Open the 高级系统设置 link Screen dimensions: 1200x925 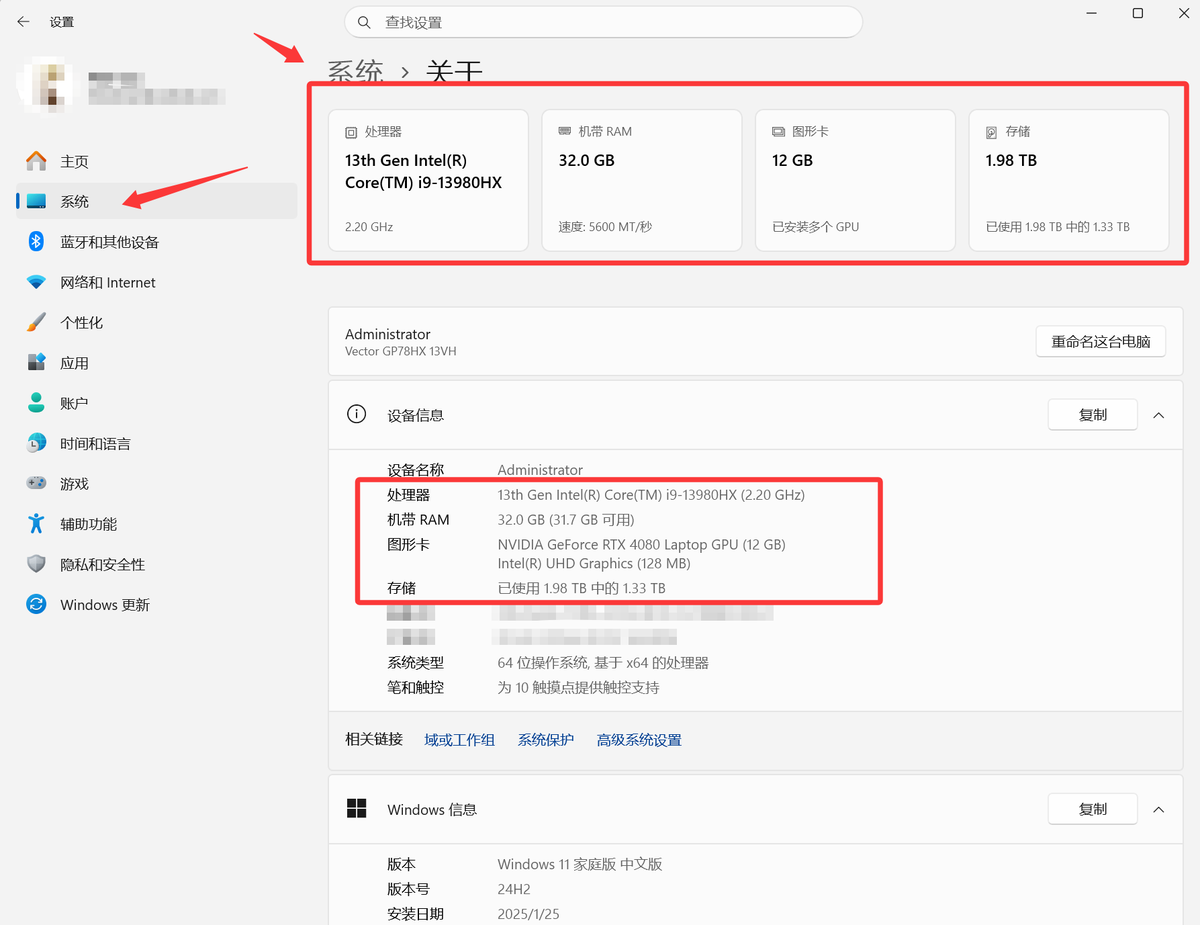[x=639, y=740]
